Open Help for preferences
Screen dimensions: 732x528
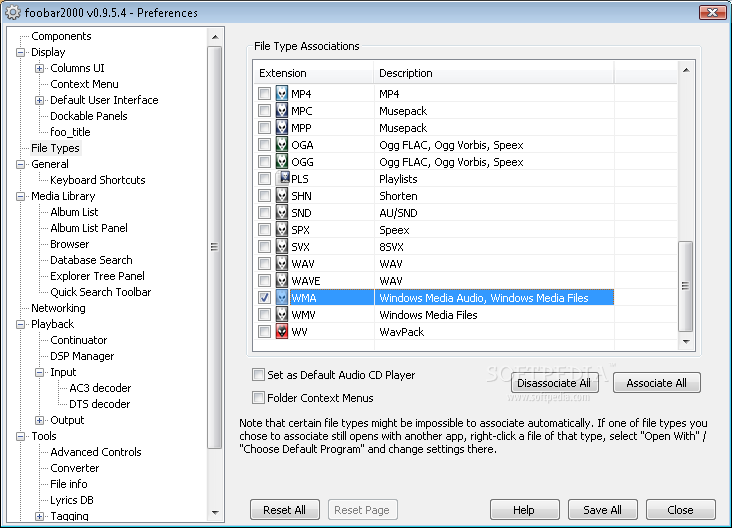(x=524, y=510)
